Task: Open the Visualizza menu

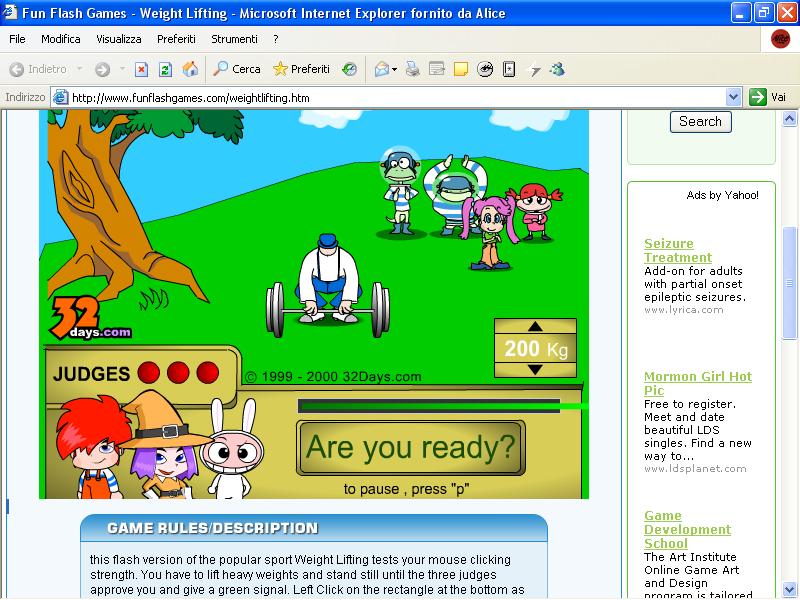Action: (119, 39)
